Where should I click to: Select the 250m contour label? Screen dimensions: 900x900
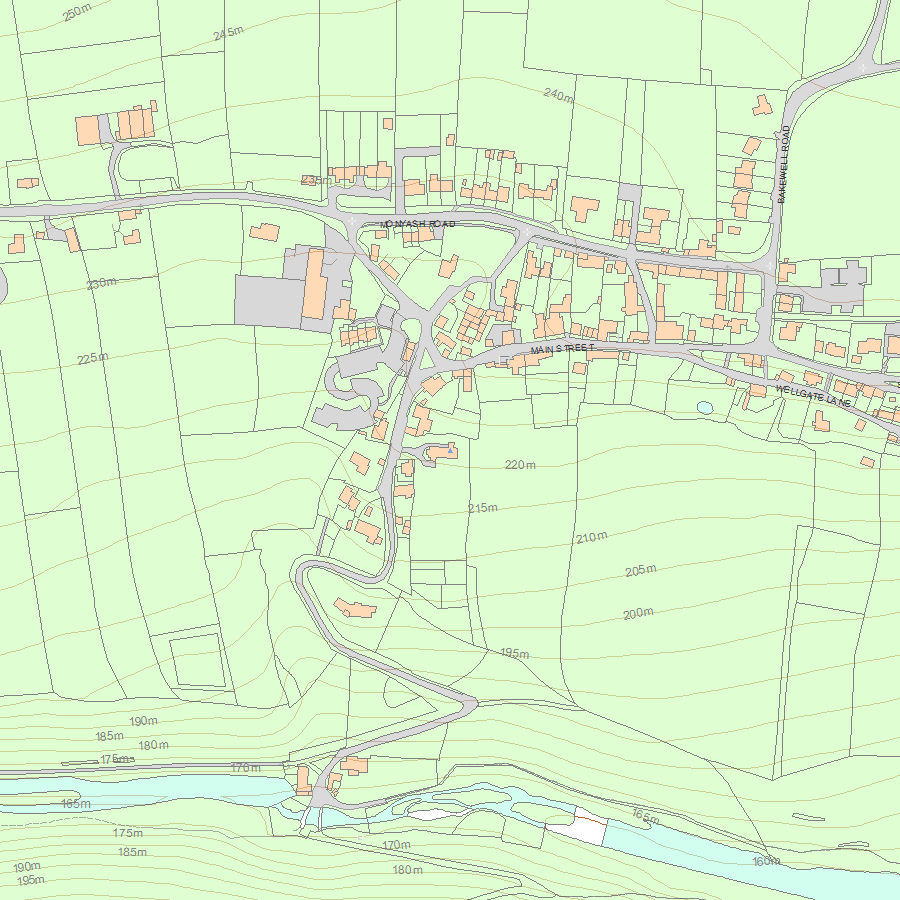click(77, 12)
